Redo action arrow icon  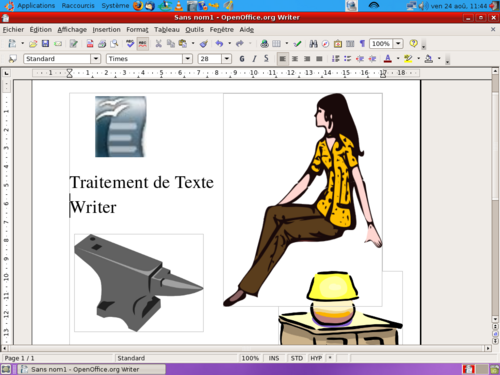click(240, 44)
